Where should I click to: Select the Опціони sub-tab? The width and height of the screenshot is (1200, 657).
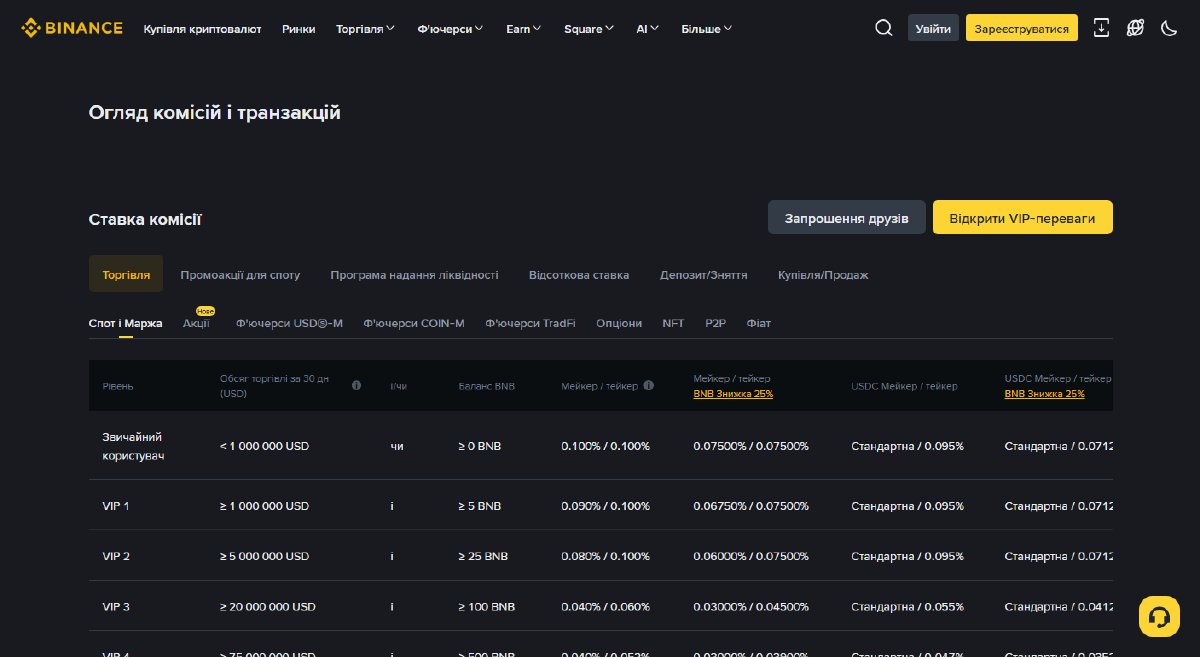[619, 323]
